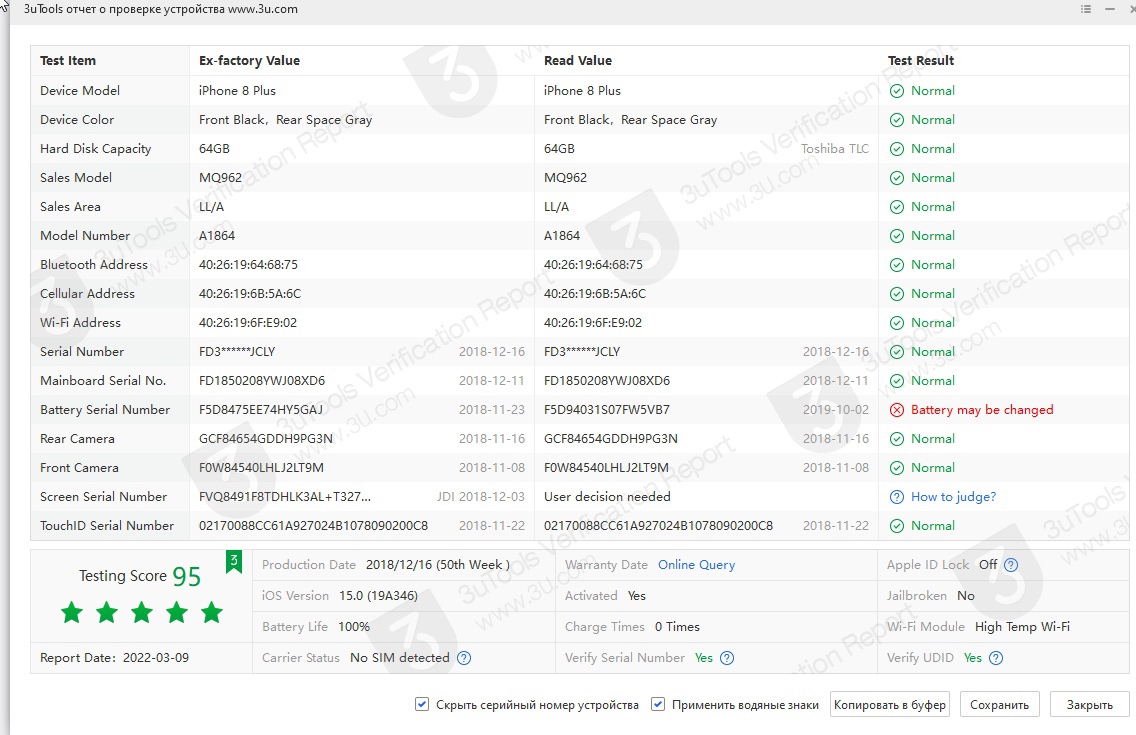Open the Online Query warranty link
This screenshot has height=735, width=1136.
point(696,565)
